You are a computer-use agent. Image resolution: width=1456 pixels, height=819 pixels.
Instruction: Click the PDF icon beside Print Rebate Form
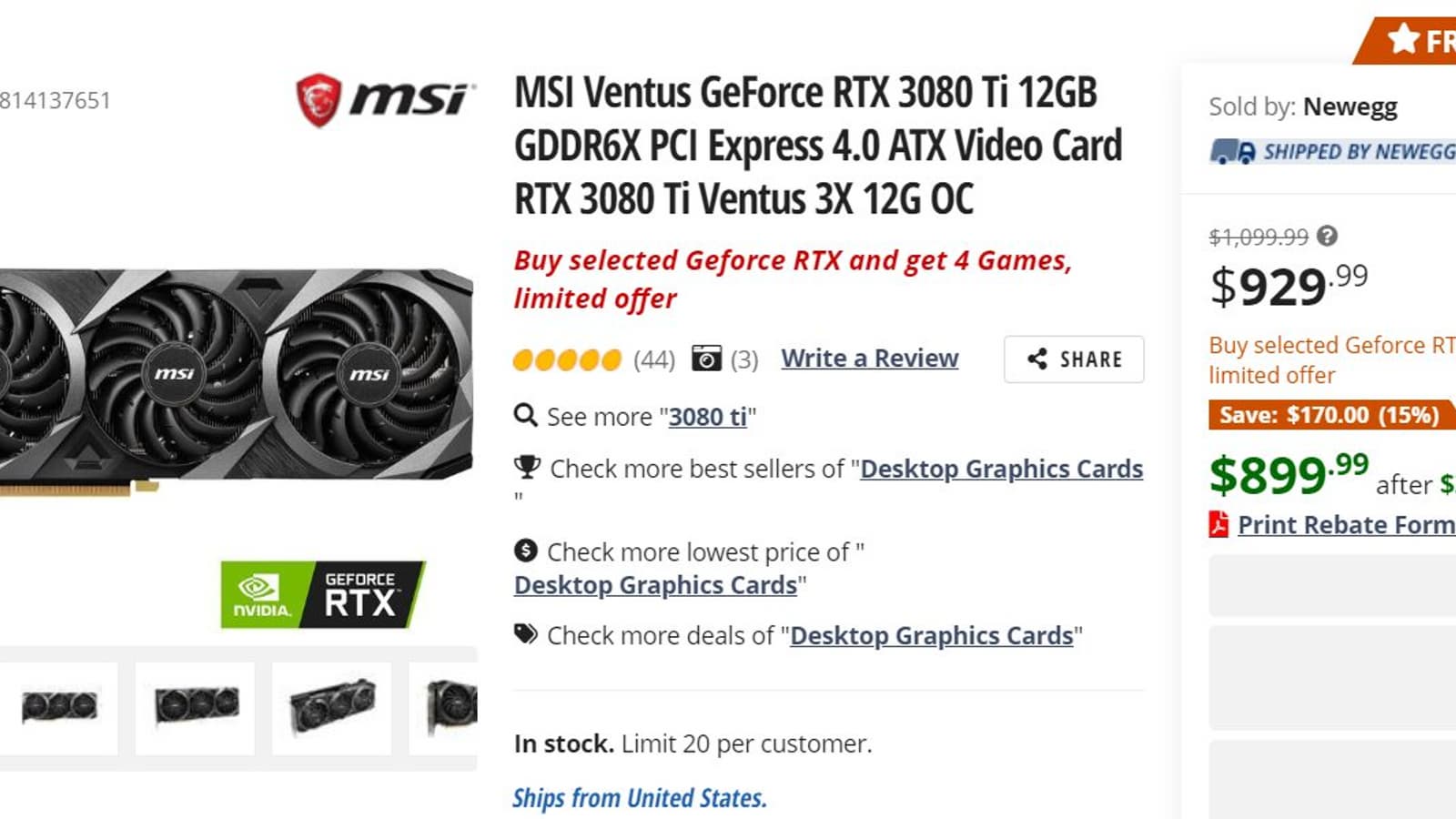1218,524
